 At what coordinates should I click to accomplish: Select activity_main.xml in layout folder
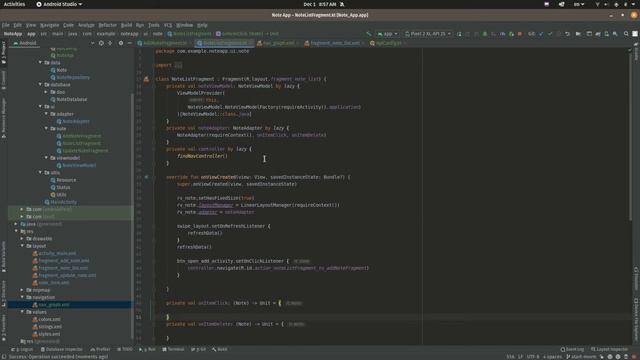pos(57,253)
